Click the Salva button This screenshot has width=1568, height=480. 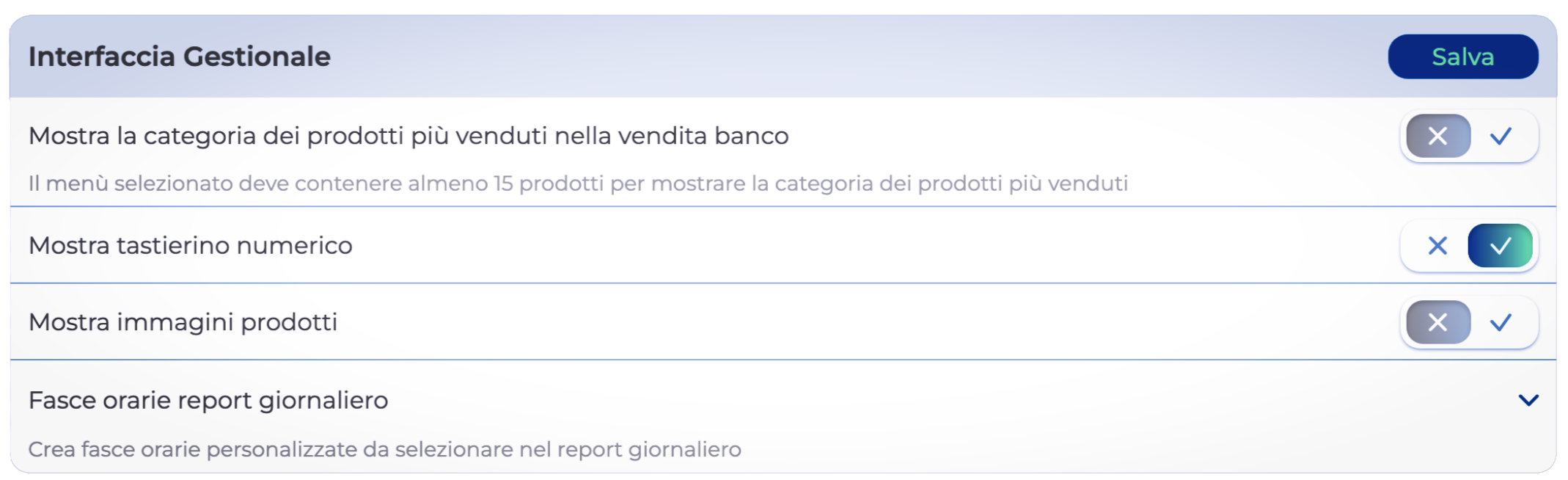1462,57
